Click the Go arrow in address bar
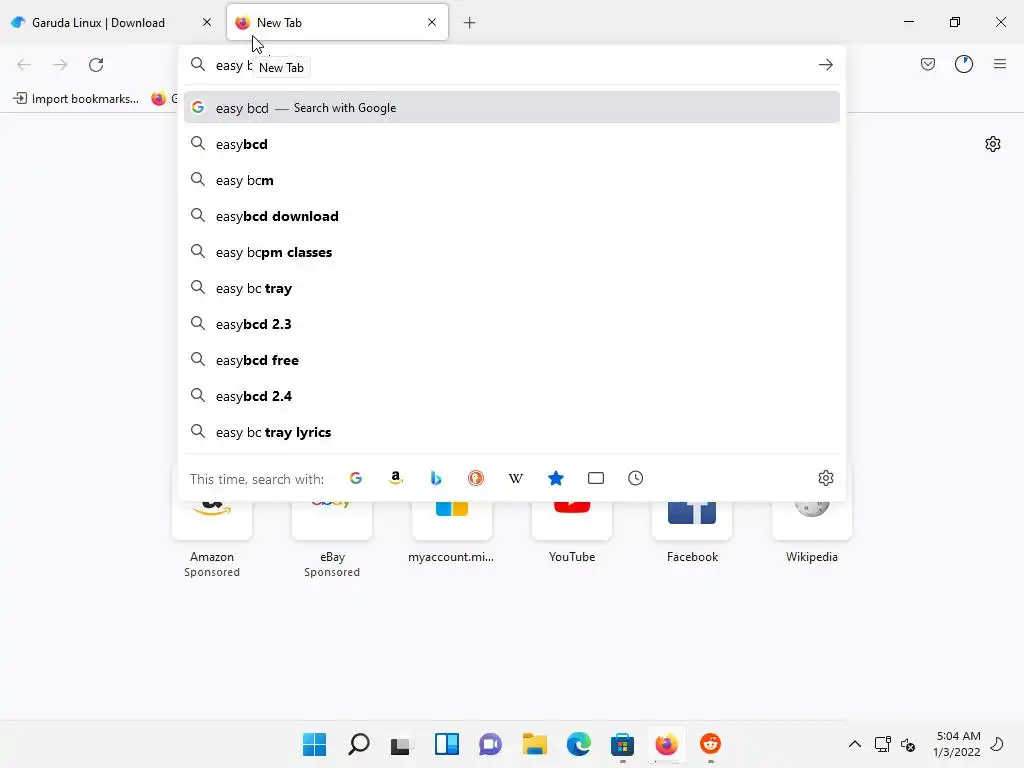The image size is (1024, 768). [825, 65]
